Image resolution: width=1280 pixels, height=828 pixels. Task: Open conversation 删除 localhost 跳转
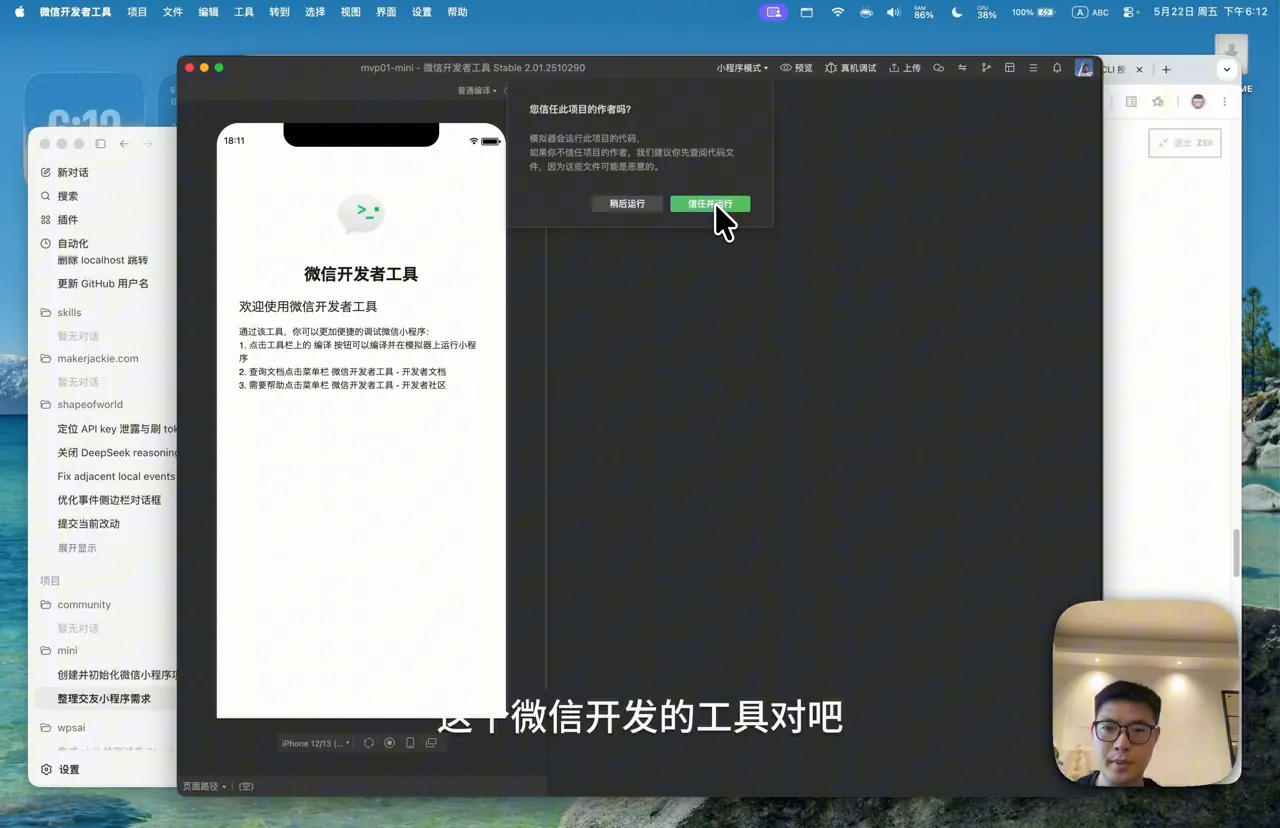point(102,260)
